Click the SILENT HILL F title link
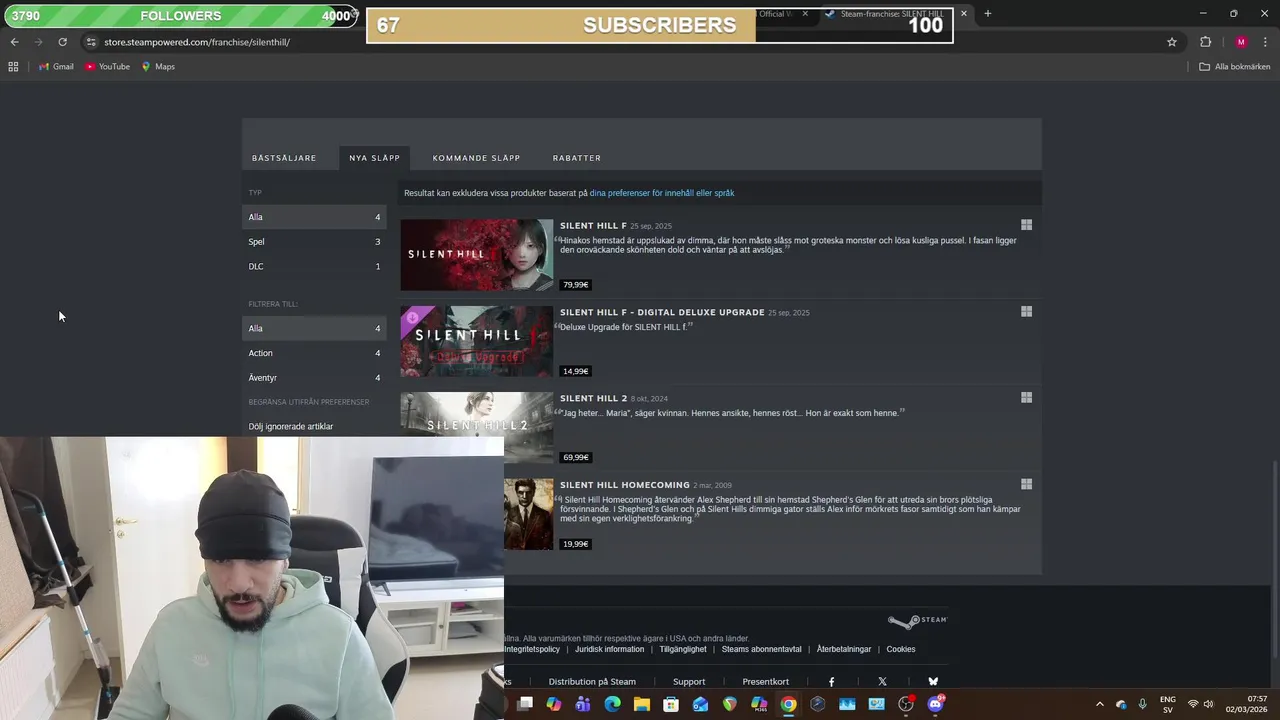 click(593, 226)
